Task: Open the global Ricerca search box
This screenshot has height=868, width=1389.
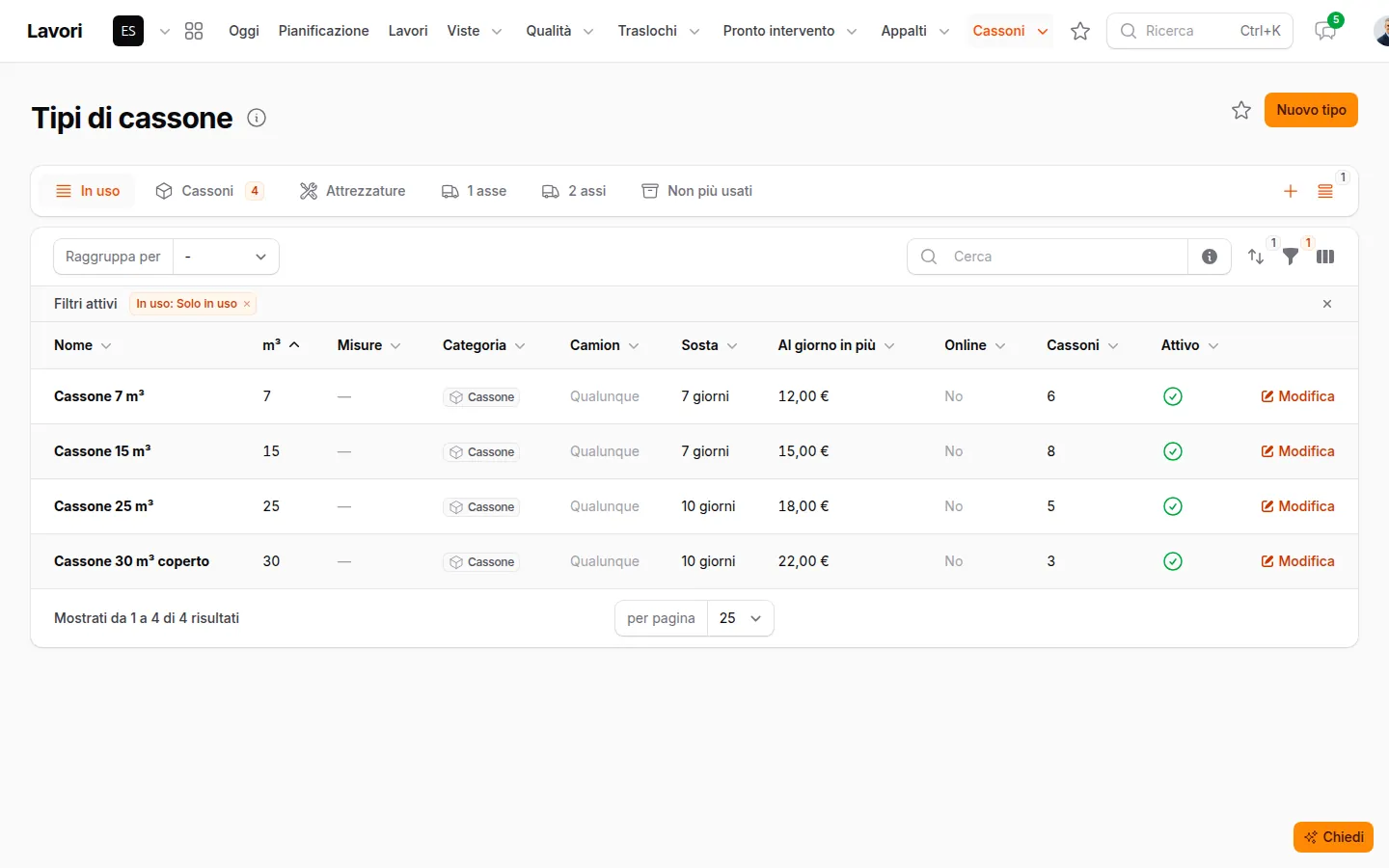Action: [x=1200, y=31]
